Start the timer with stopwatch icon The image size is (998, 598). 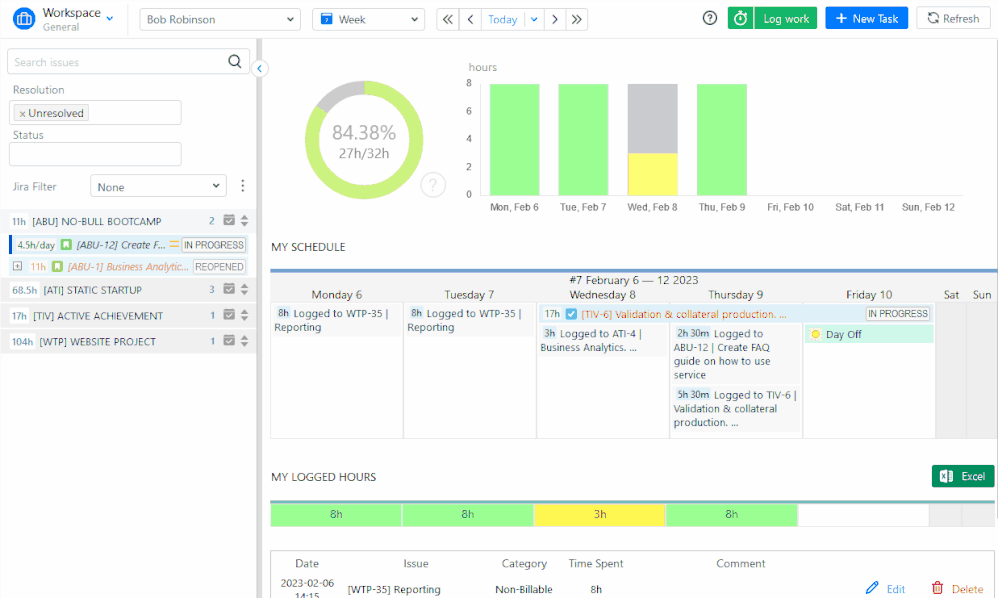(740, 18)
